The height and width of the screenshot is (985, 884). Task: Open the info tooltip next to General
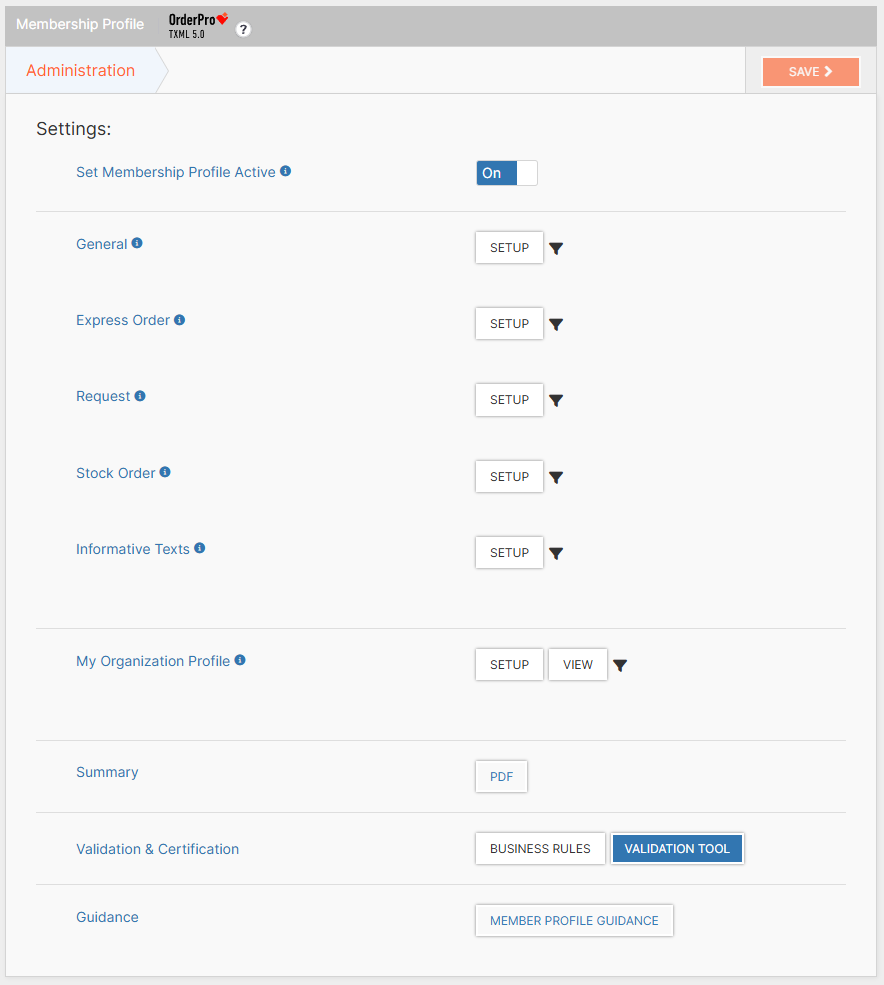click(137, 242)
